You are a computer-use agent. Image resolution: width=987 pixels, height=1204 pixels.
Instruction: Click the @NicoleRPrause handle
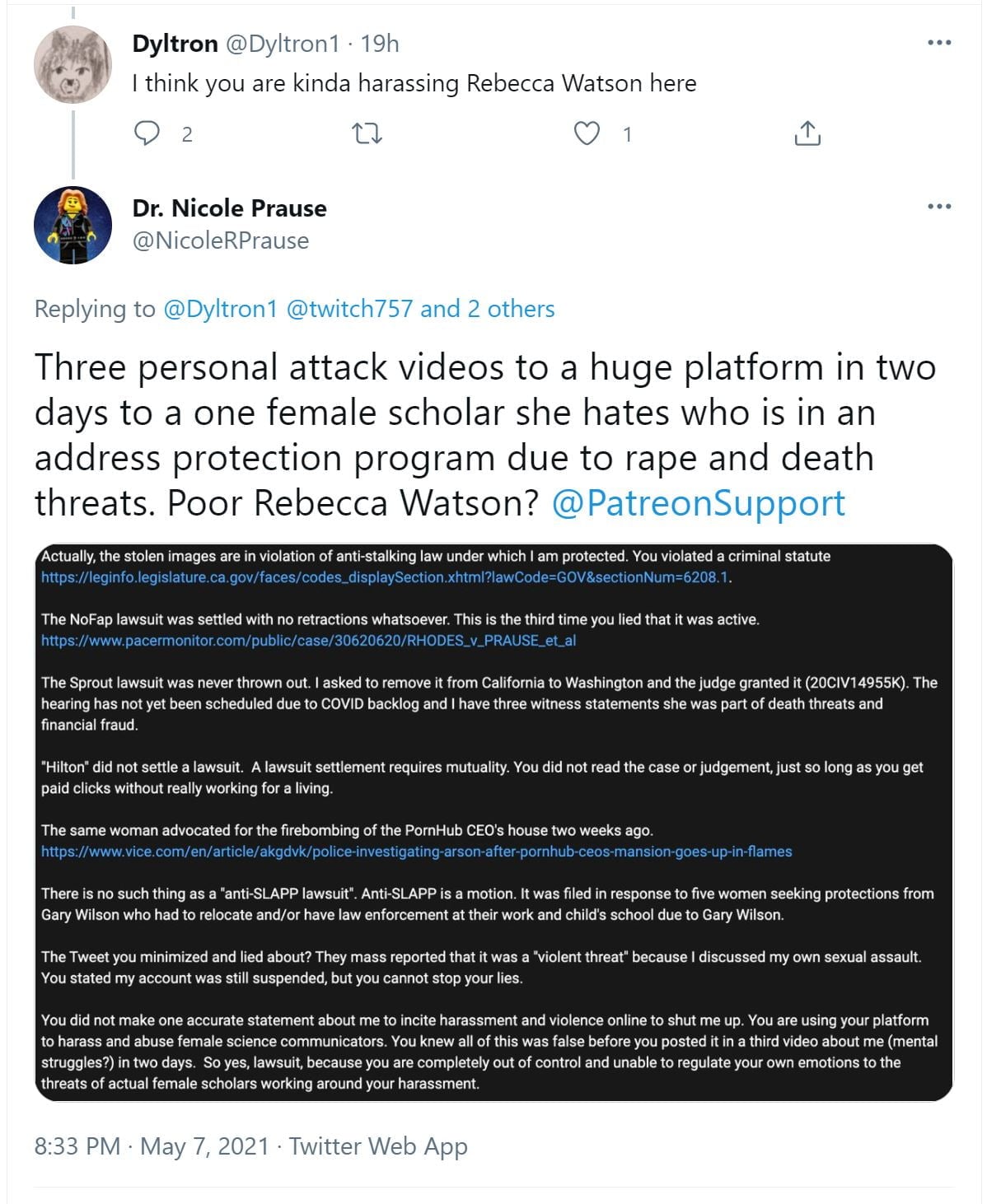pos(220,240)
